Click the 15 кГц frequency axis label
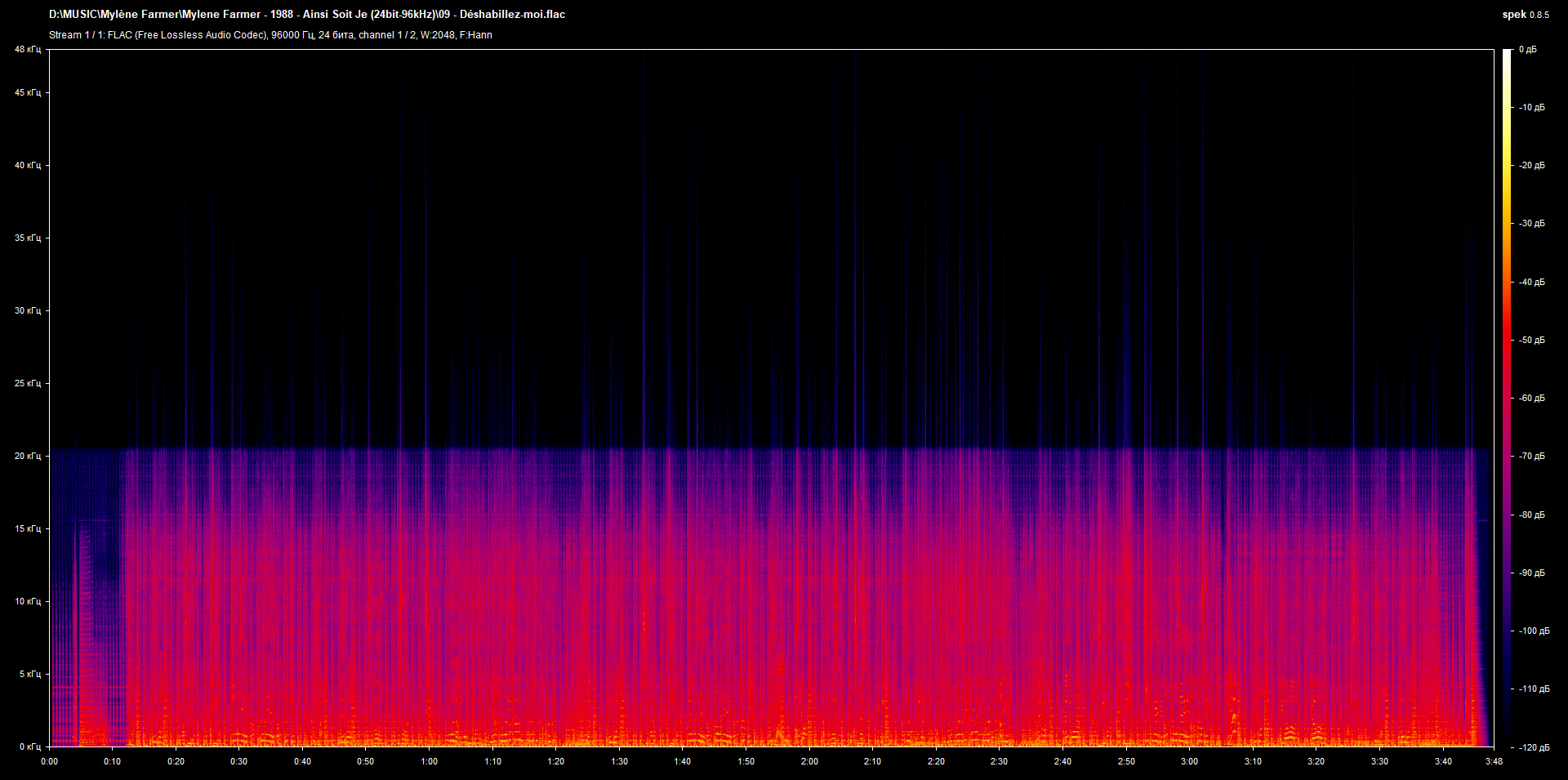The height and width of the screenshot is (780, 1568). click(28, 529)
